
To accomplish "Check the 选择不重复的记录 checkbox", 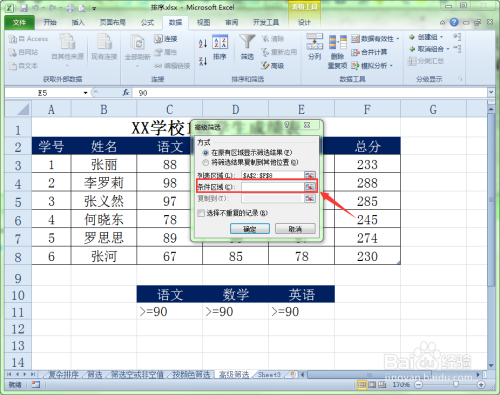I will tap(201, 213).
